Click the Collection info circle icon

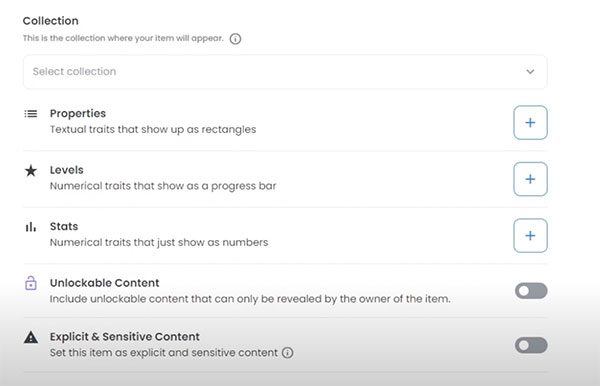[235, 39]
